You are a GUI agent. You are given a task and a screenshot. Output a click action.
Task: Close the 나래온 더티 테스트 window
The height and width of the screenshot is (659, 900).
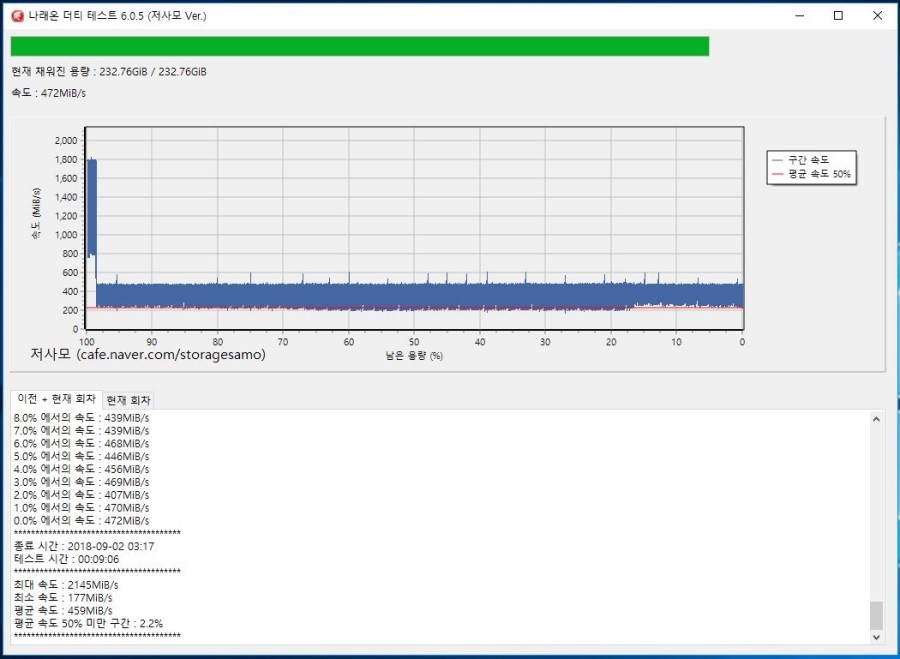coord(877,16)
